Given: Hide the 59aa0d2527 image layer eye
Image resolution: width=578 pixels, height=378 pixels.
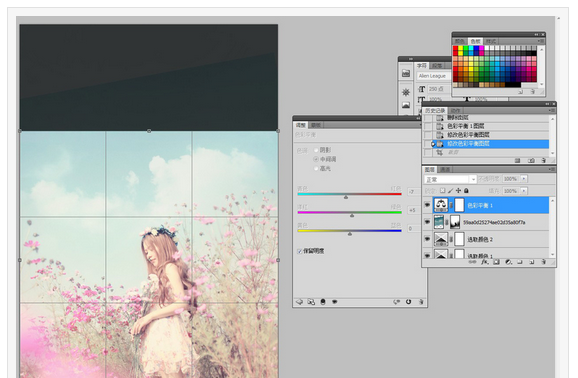Looking at the screenshot, I should click(427, 222).
